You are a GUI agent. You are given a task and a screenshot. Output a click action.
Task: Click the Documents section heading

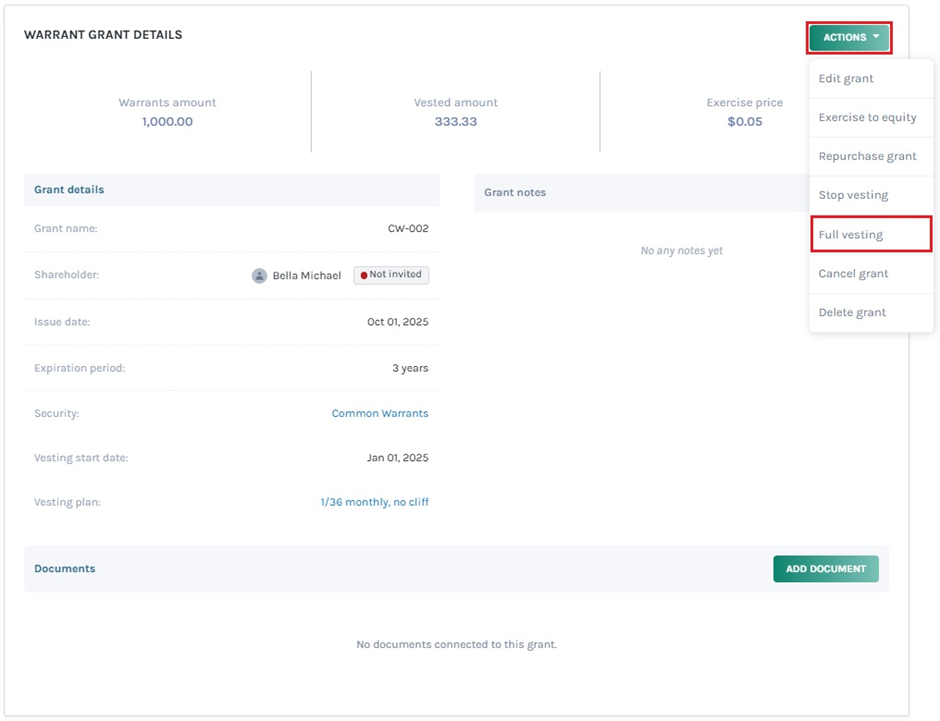(x=65, y=569)
